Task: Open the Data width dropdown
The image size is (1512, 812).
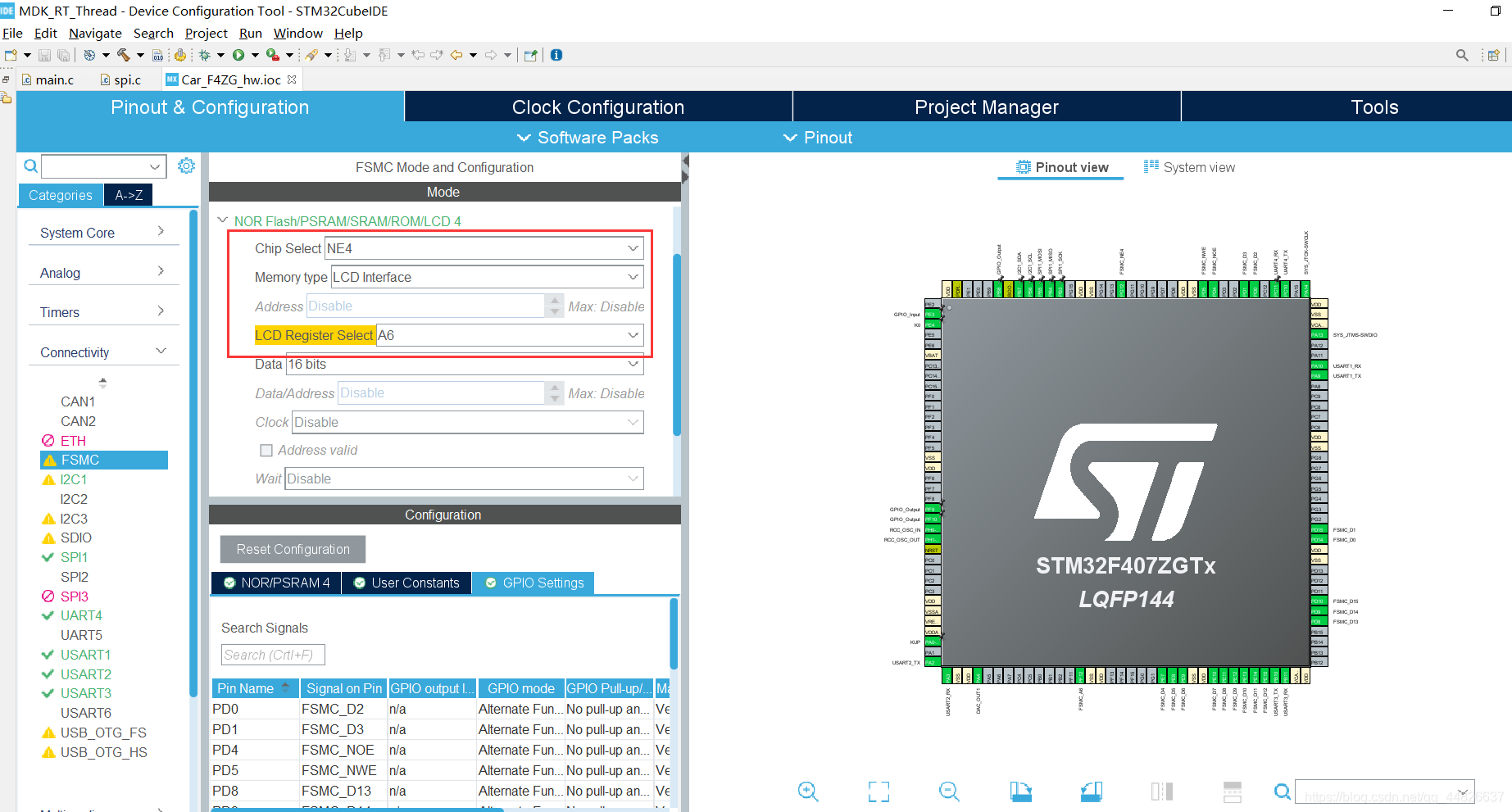Action: [x=465, y=364]
